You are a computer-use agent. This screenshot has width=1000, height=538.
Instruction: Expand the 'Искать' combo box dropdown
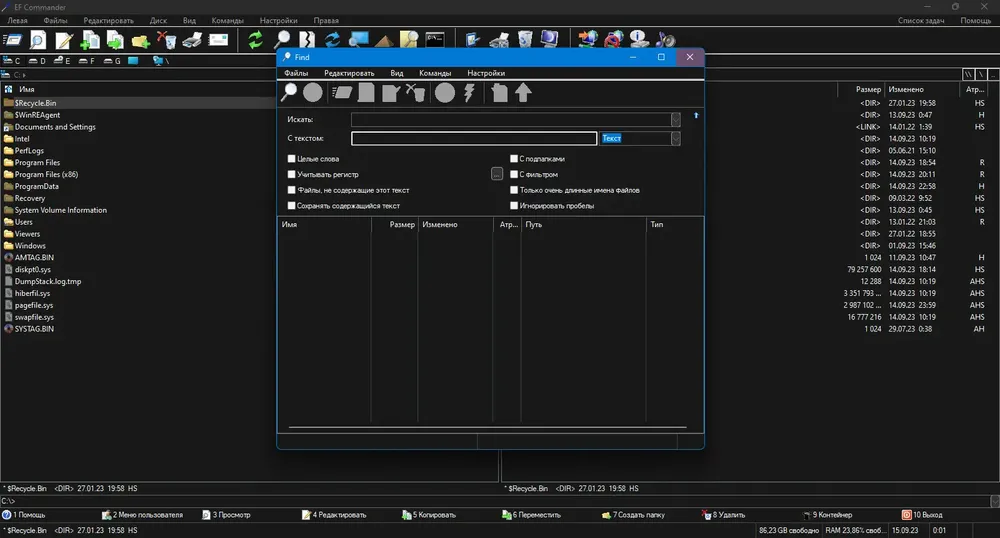(675, 120)
